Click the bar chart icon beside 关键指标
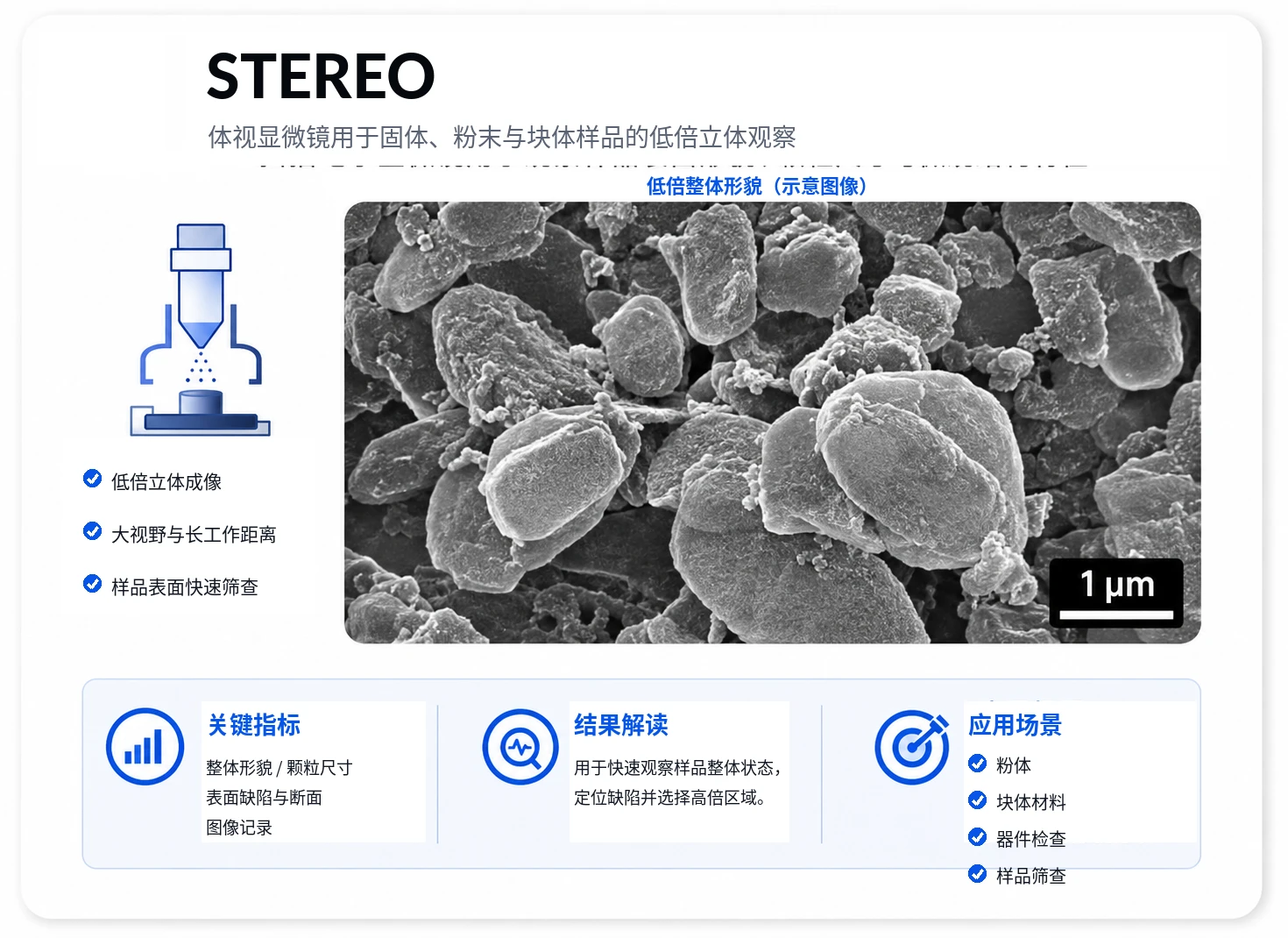This screenshot has height=938, width=1288. (145, 746)
